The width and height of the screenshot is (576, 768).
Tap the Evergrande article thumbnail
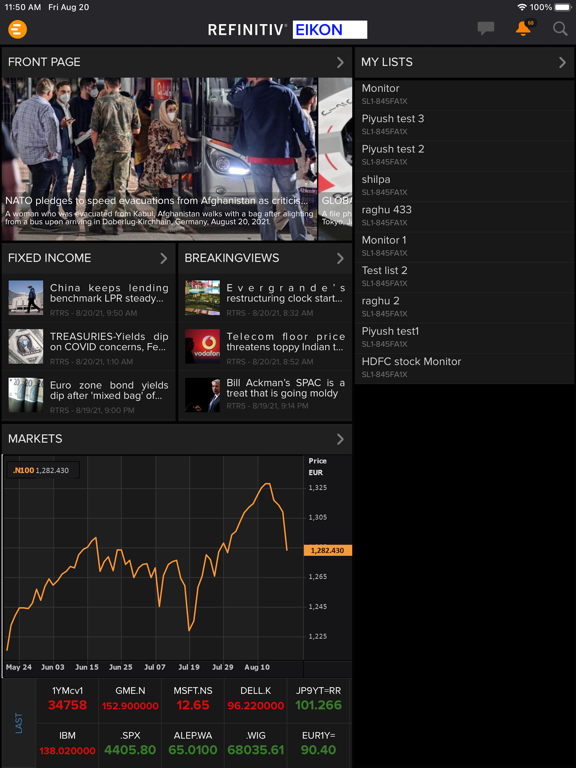pyautogui.click(x=202, y=297)
